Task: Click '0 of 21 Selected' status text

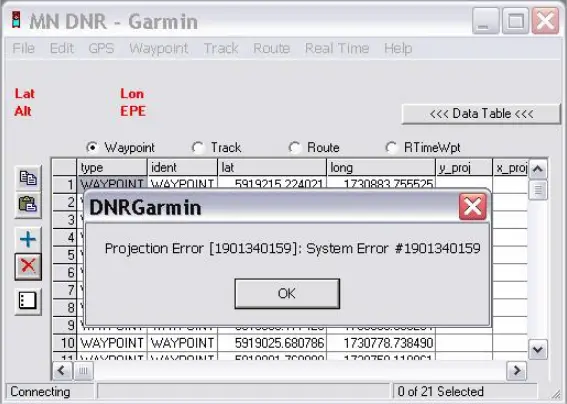Action: (x=440, y=391)
